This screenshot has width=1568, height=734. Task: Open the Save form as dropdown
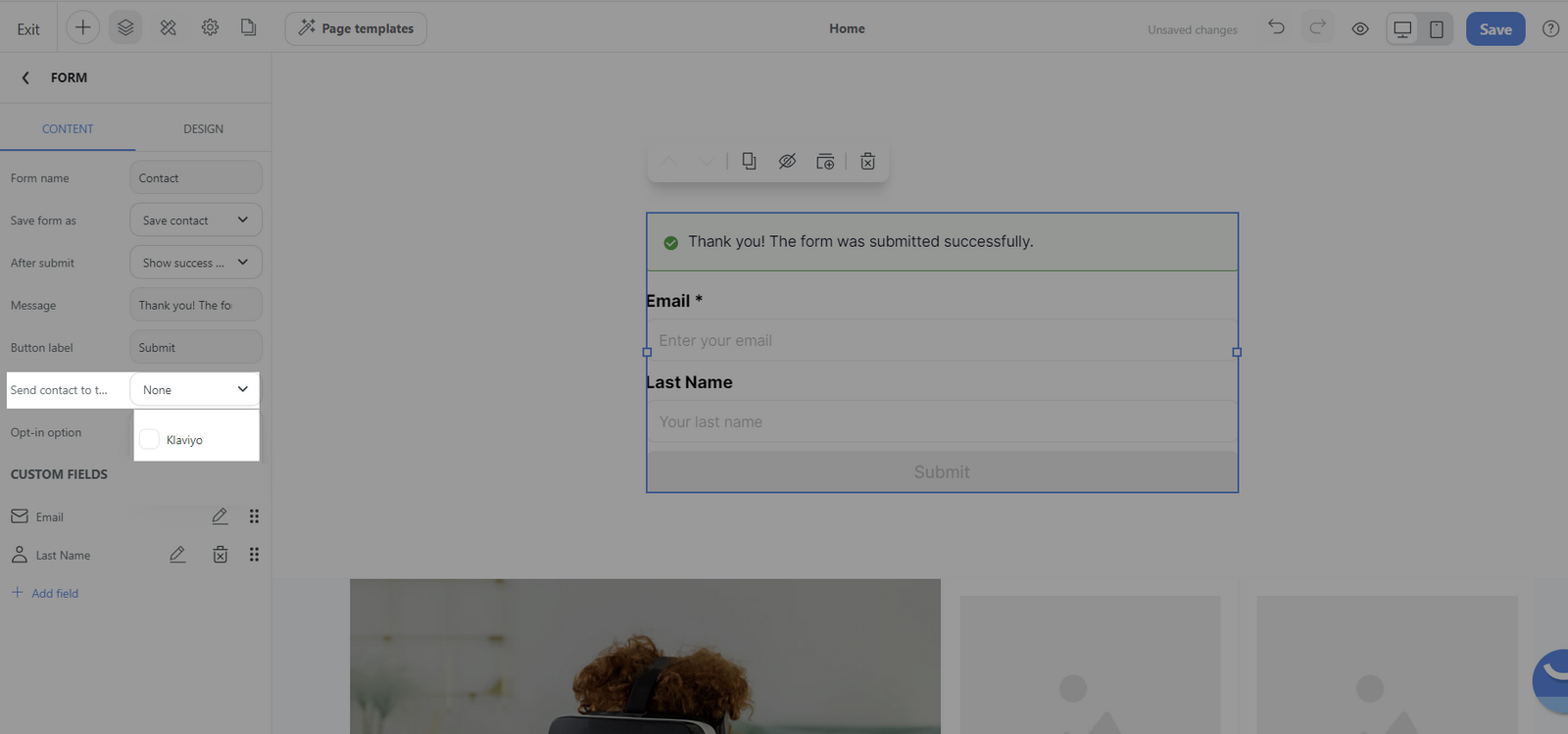pos(195,220)
